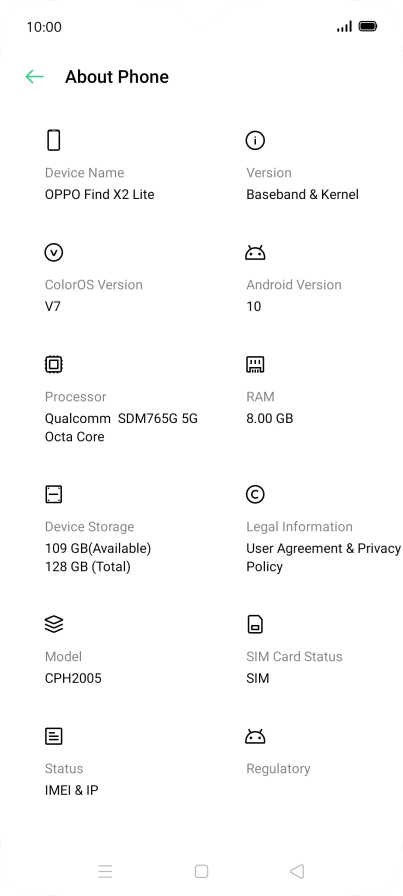Tap the RAM memory icon
The width and height of the screenshot is (403, 896).
tap(255, 364)
